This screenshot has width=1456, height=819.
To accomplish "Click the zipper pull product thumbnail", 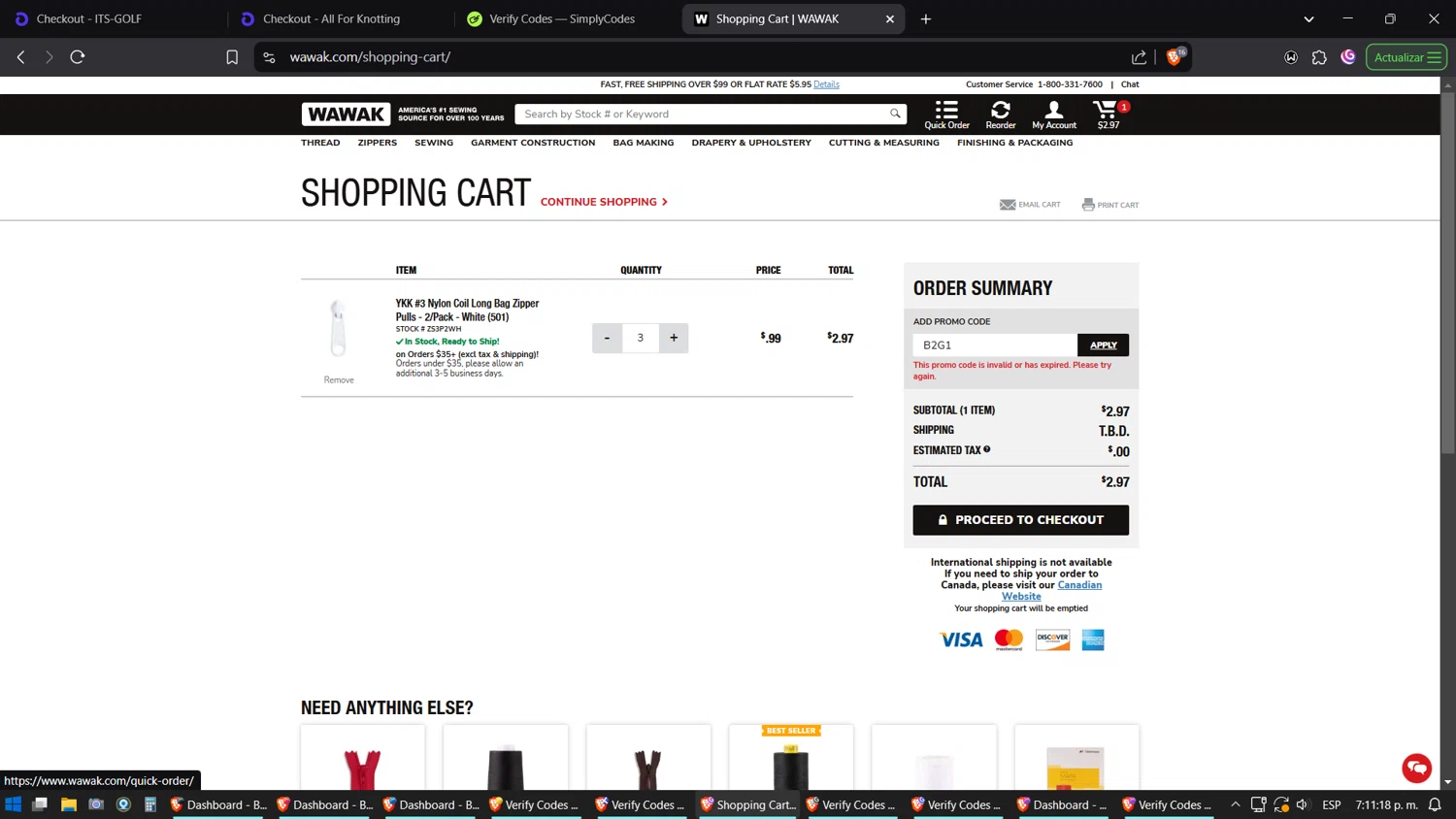I will click(338, 328).
